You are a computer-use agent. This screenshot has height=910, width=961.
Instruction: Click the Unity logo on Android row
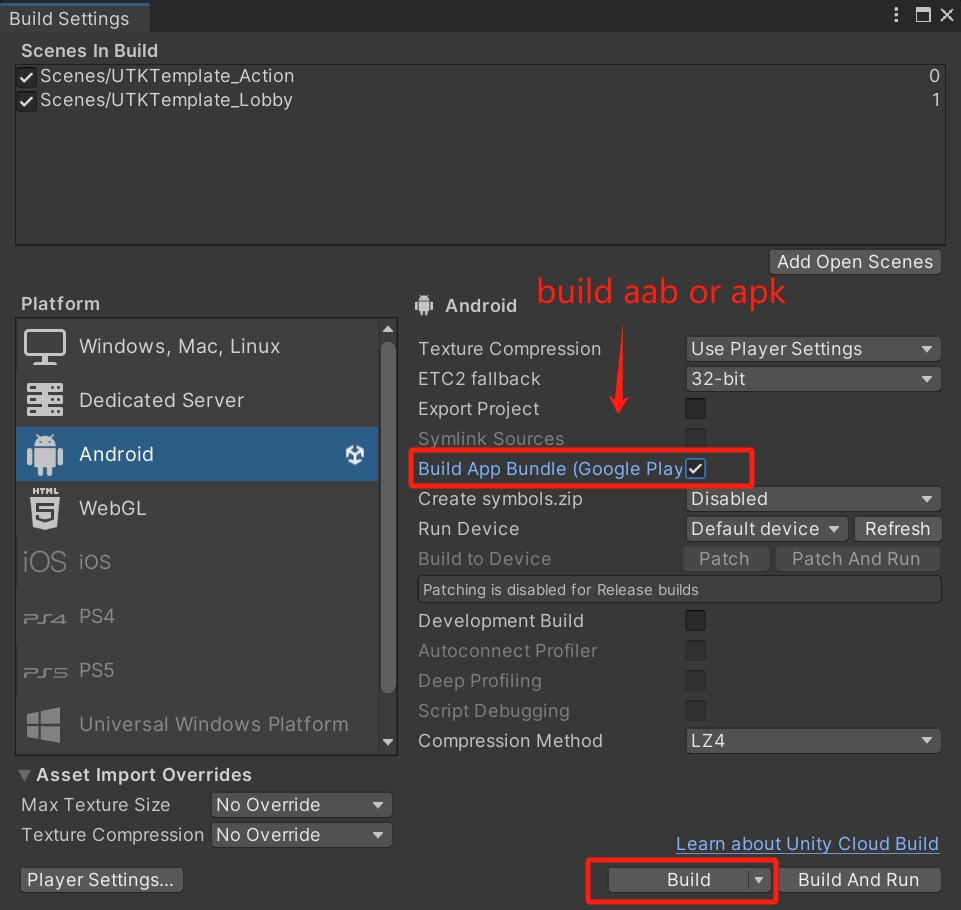pos(355,455)
